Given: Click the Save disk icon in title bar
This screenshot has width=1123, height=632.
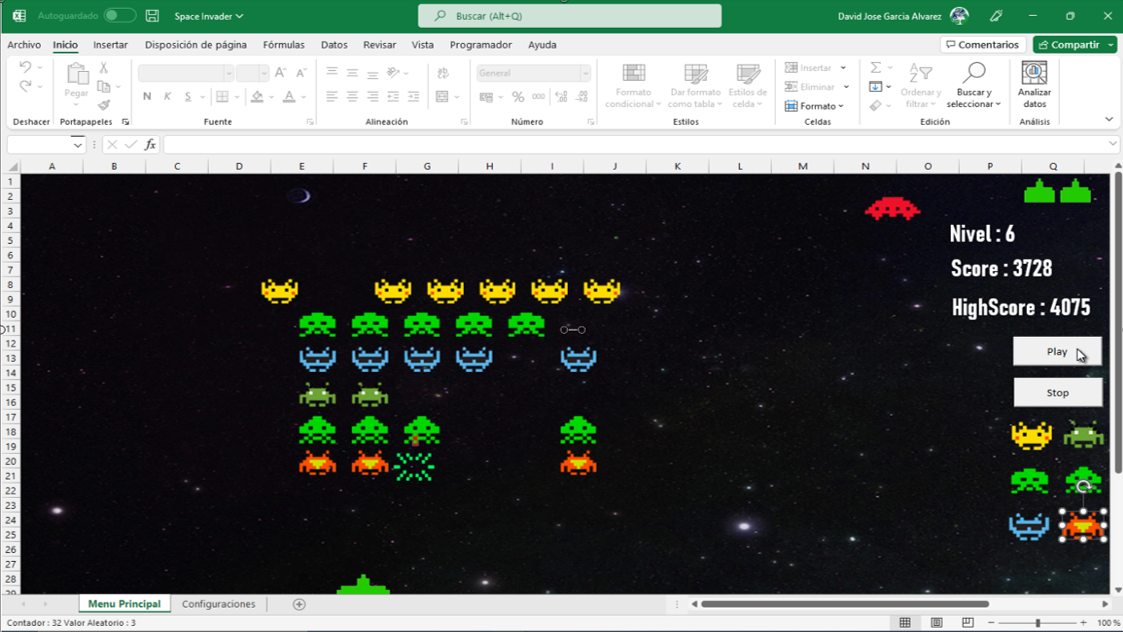Looking at the screenshot, I should tap(152, 16).
